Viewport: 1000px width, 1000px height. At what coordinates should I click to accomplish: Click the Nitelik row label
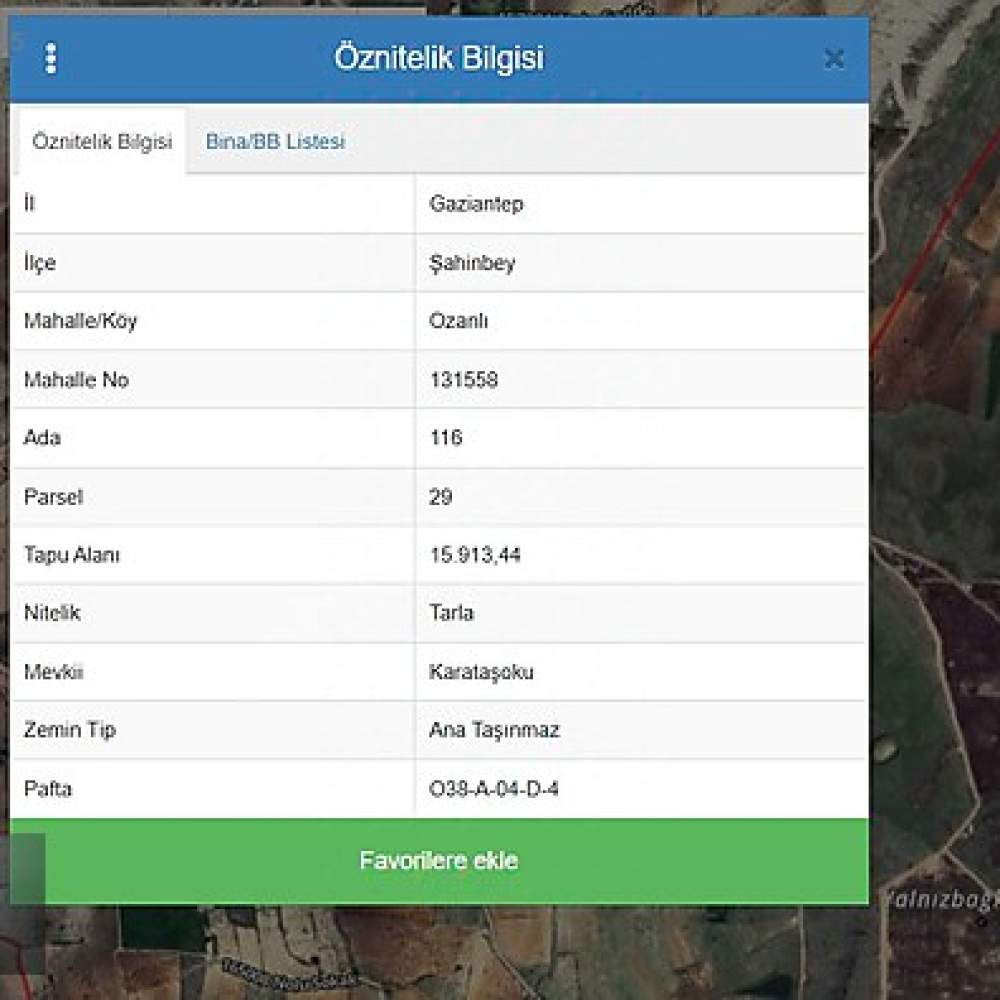(52, 613)
